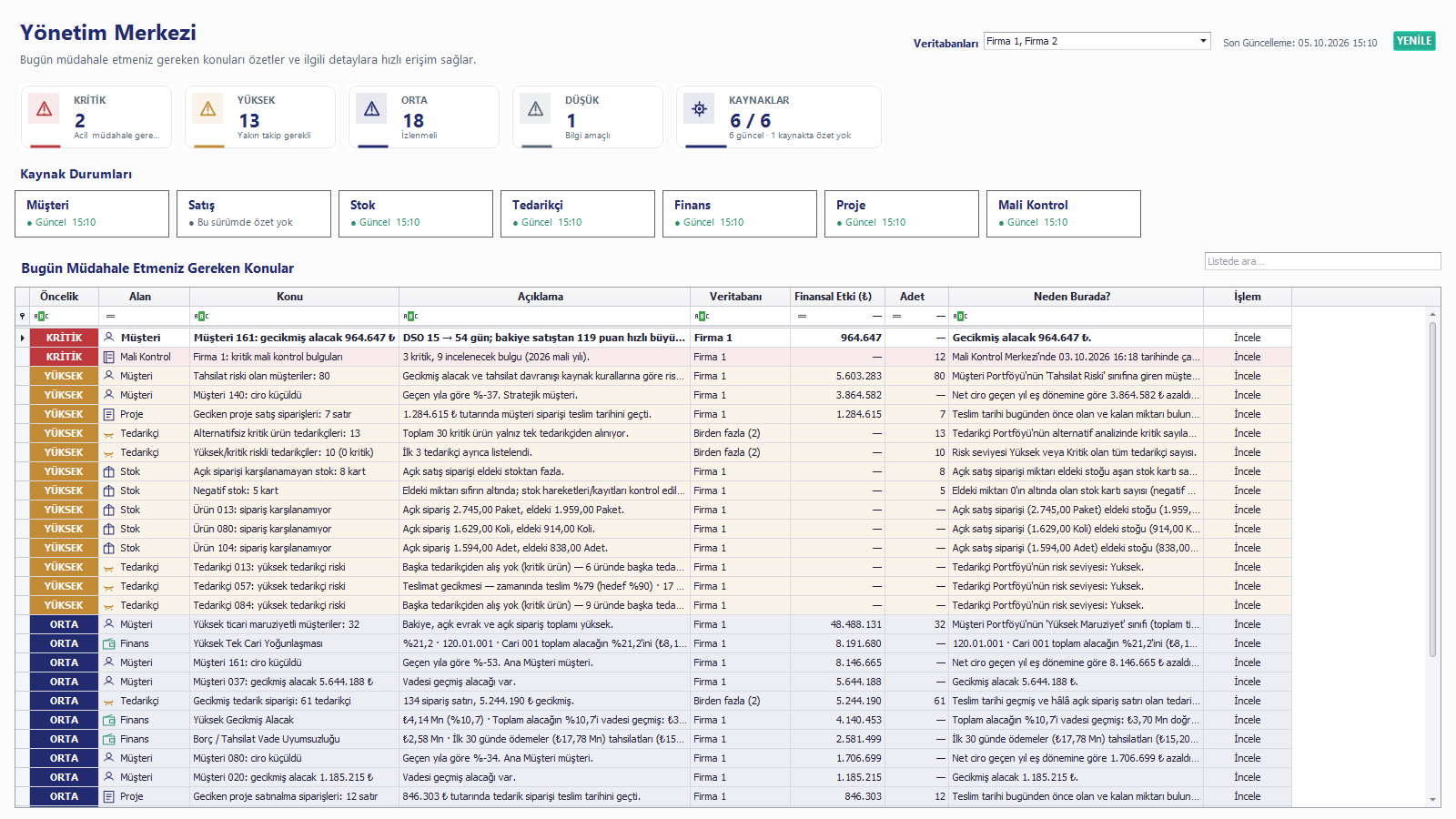Click the vertical scrollbar of the list
The width and height of the screenshot is (1456, 819).
(1433, 489)
